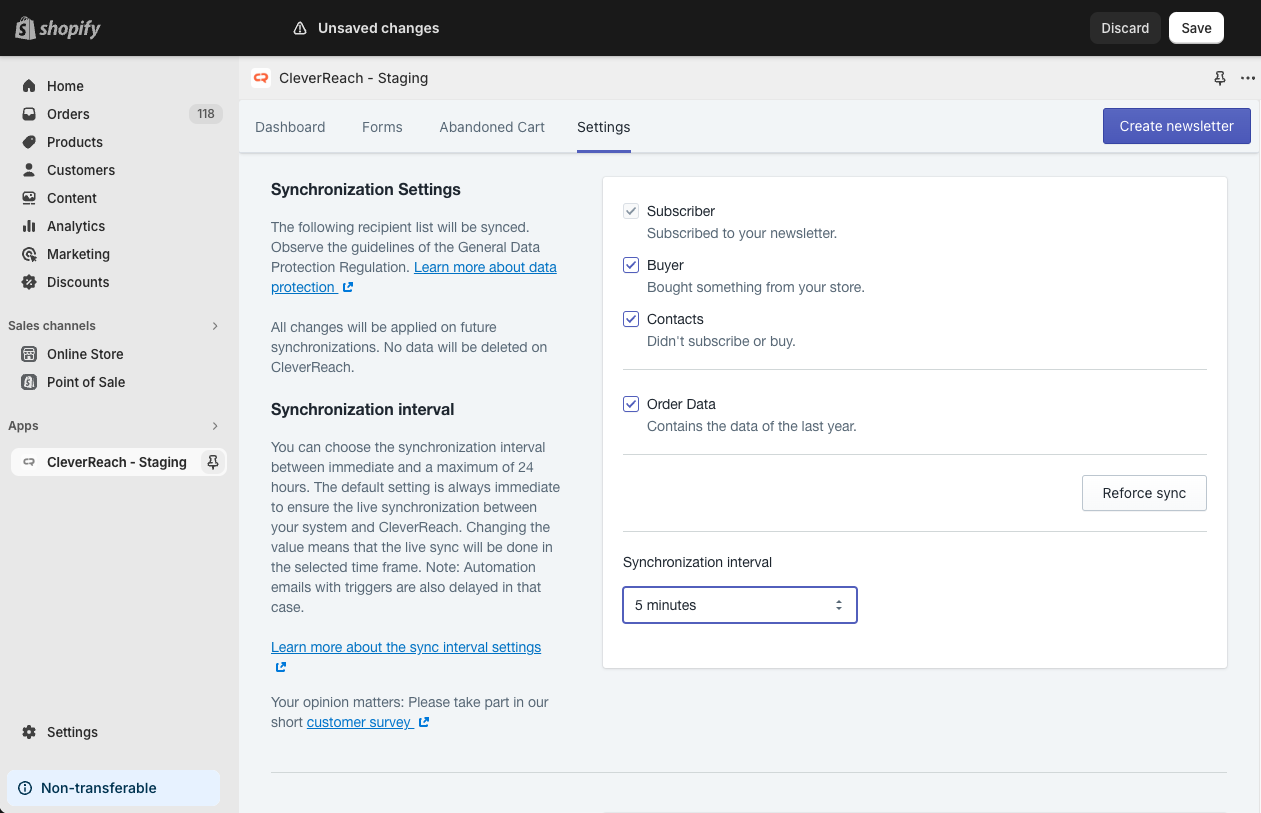Open the Point of Sale channel
The height and width of the screenshot is (813, 1261).
coord(85,382)
